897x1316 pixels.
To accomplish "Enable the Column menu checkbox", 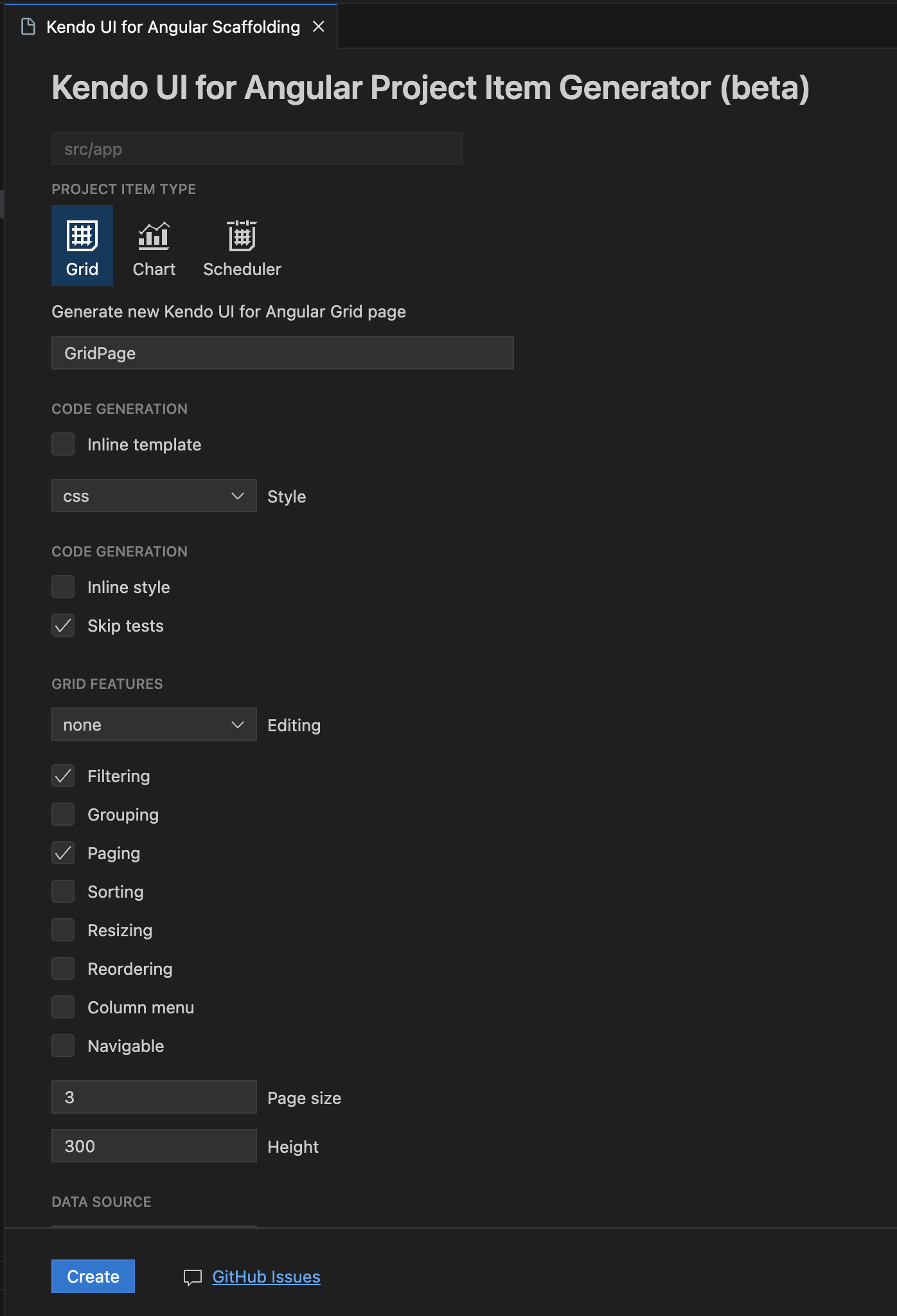I will point(63,1007).
